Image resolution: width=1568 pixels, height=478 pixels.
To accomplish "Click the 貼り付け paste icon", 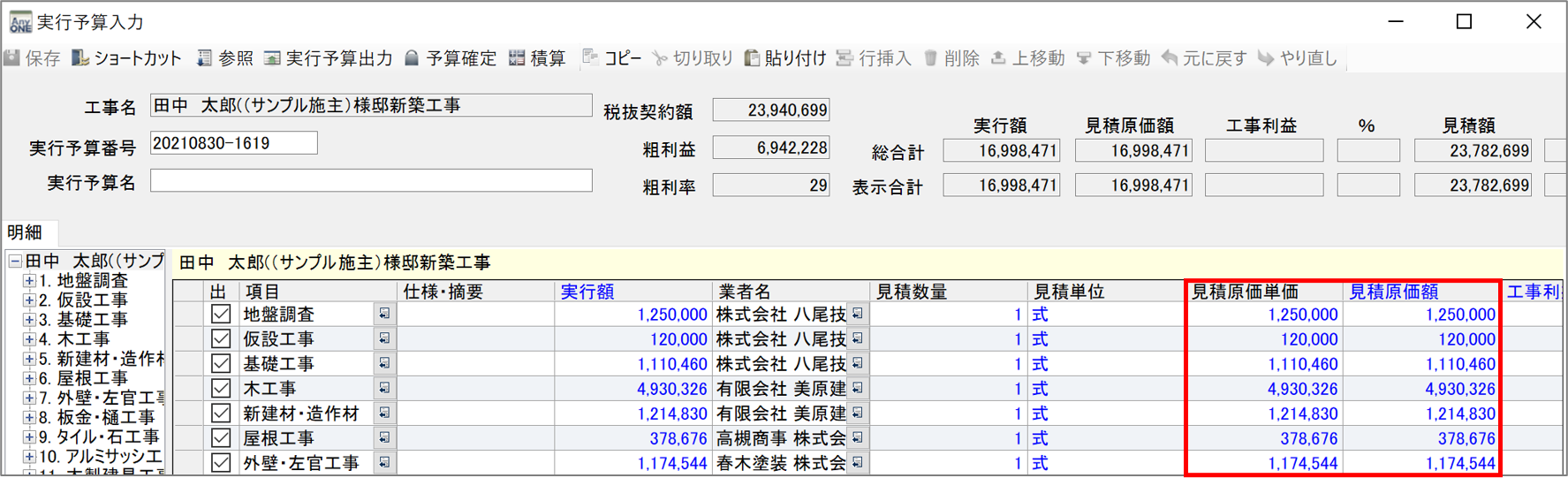I will (x=752, y=58).
